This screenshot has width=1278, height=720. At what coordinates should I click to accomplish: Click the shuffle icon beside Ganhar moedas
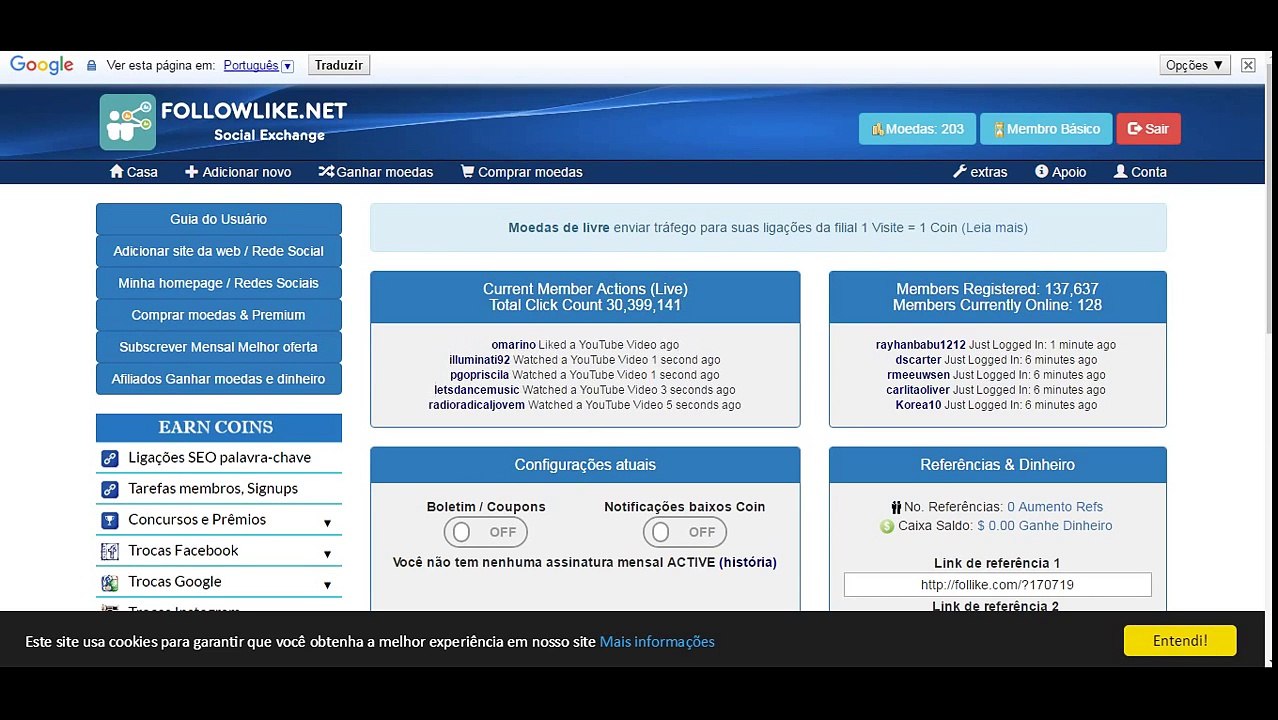pyautogui.click(x=326, y=172)
